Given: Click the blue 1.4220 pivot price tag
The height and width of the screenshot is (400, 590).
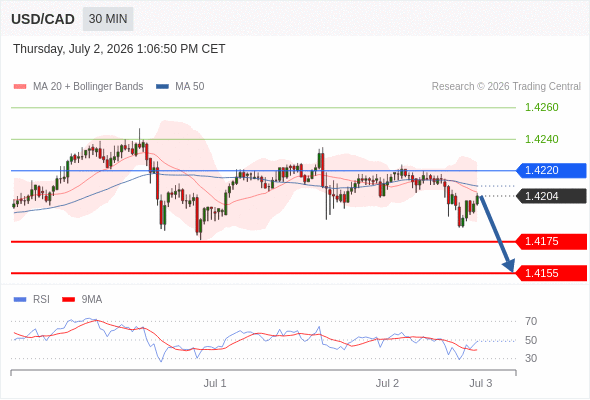Looking at the screenshot, I should (x=551, y=170).
